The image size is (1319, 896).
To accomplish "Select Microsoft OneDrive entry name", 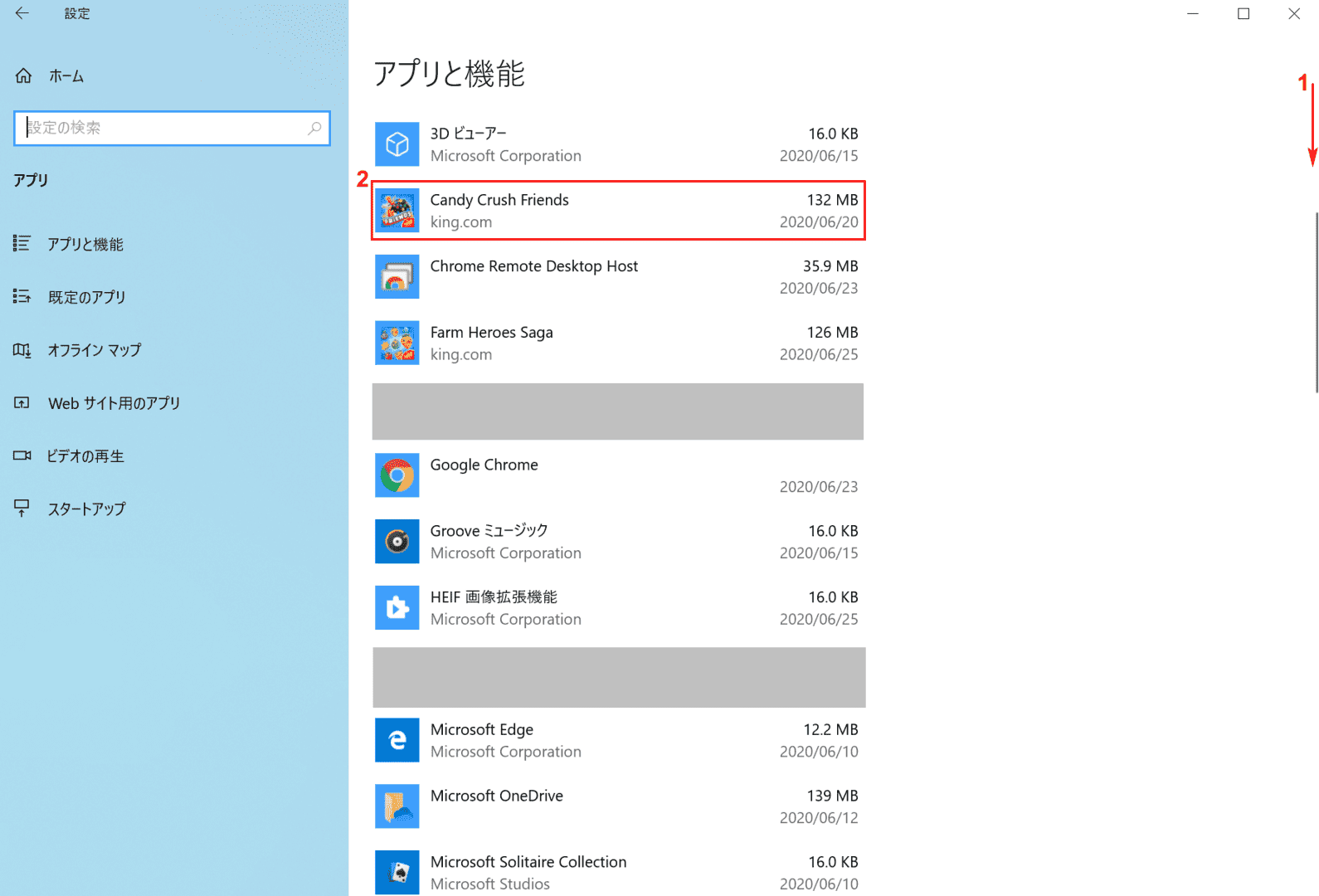I will pos(496,796).
